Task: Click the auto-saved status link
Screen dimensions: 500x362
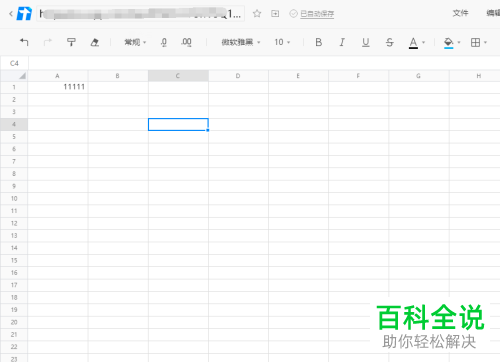Action: (x=317, y=14)
